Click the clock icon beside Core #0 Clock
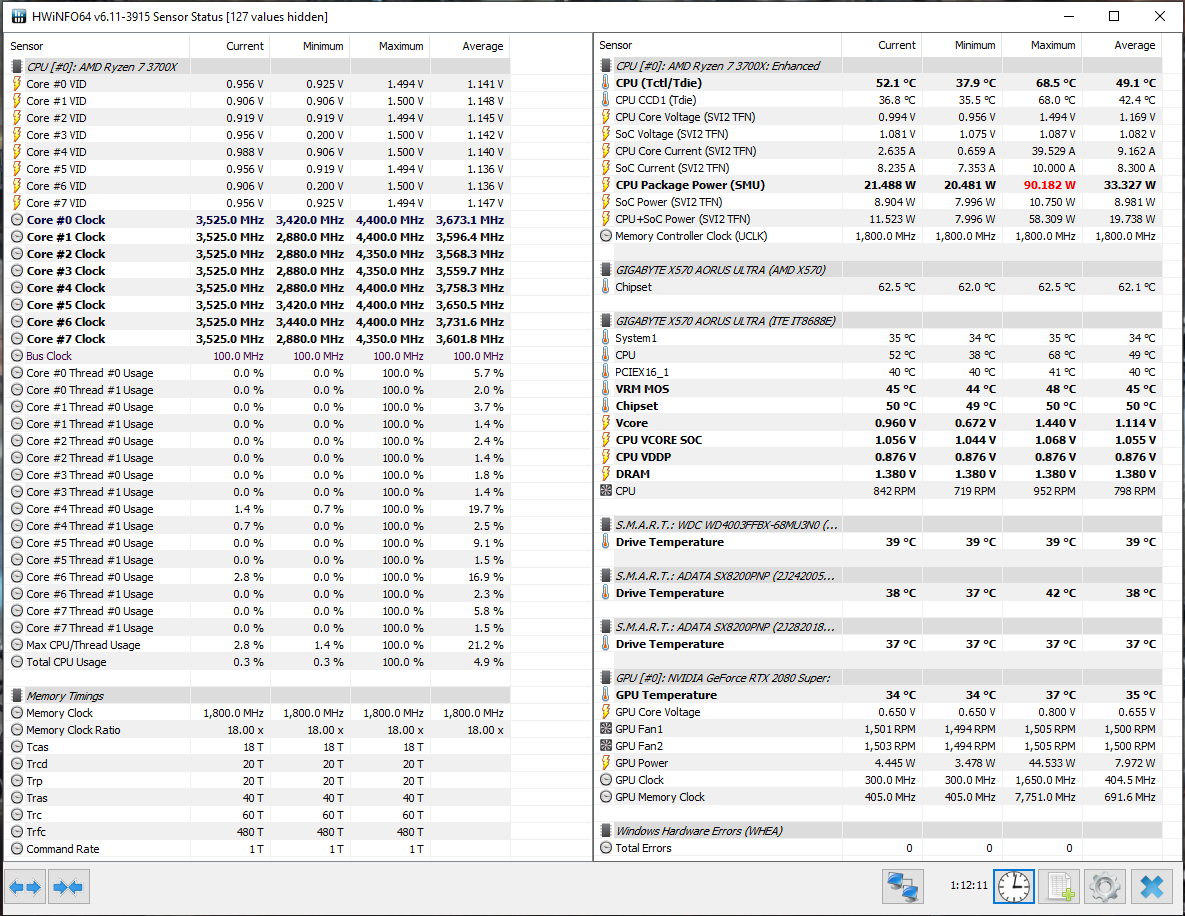Viewport: 1185px width, 916px height. pos(17,220)
